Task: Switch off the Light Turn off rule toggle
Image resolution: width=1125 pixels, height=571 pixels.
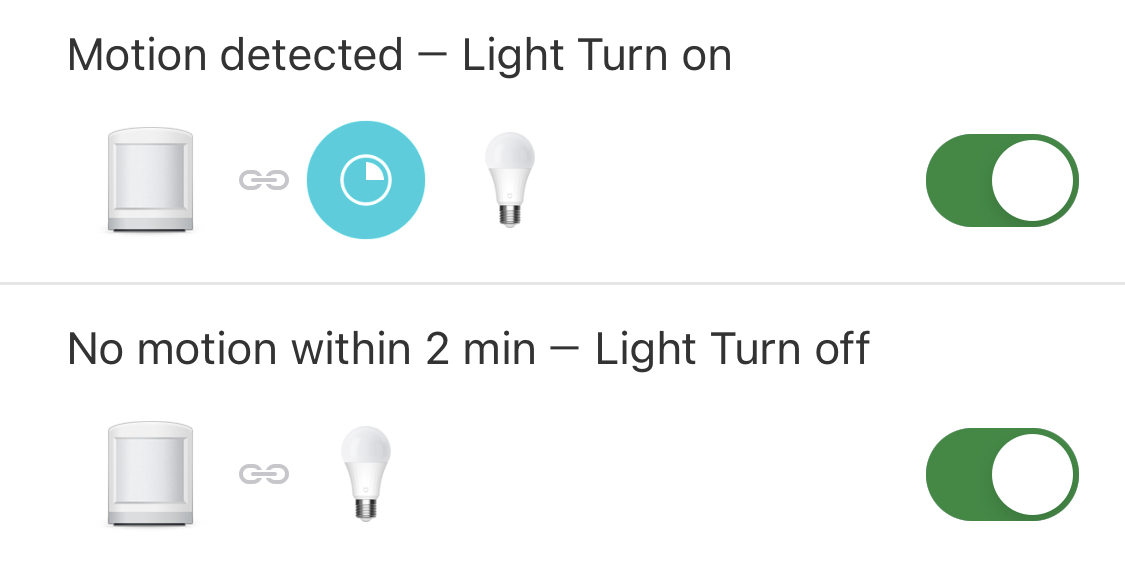Action: point(1002,475)
